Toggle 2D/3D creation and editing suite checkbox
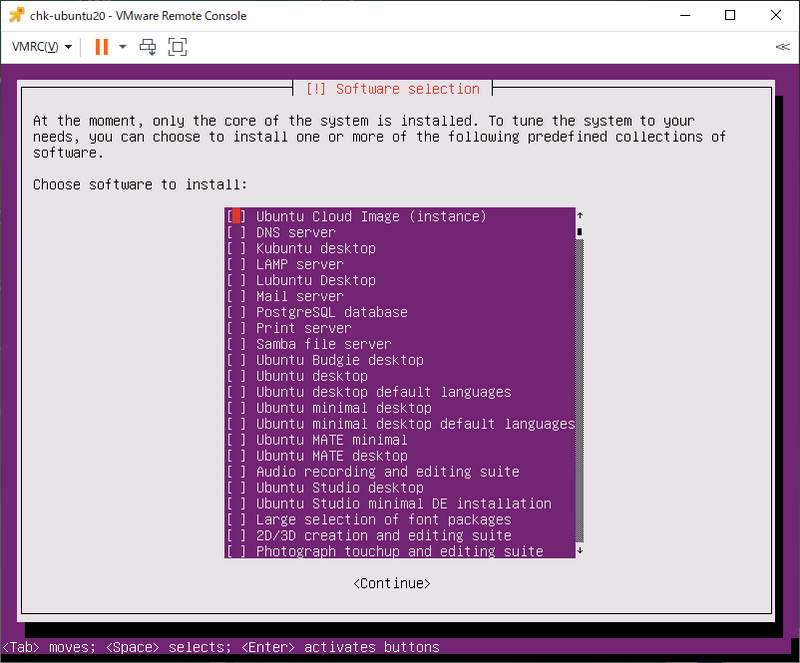Viewport: 800px width, 663px height. click(x=236, y=535)
